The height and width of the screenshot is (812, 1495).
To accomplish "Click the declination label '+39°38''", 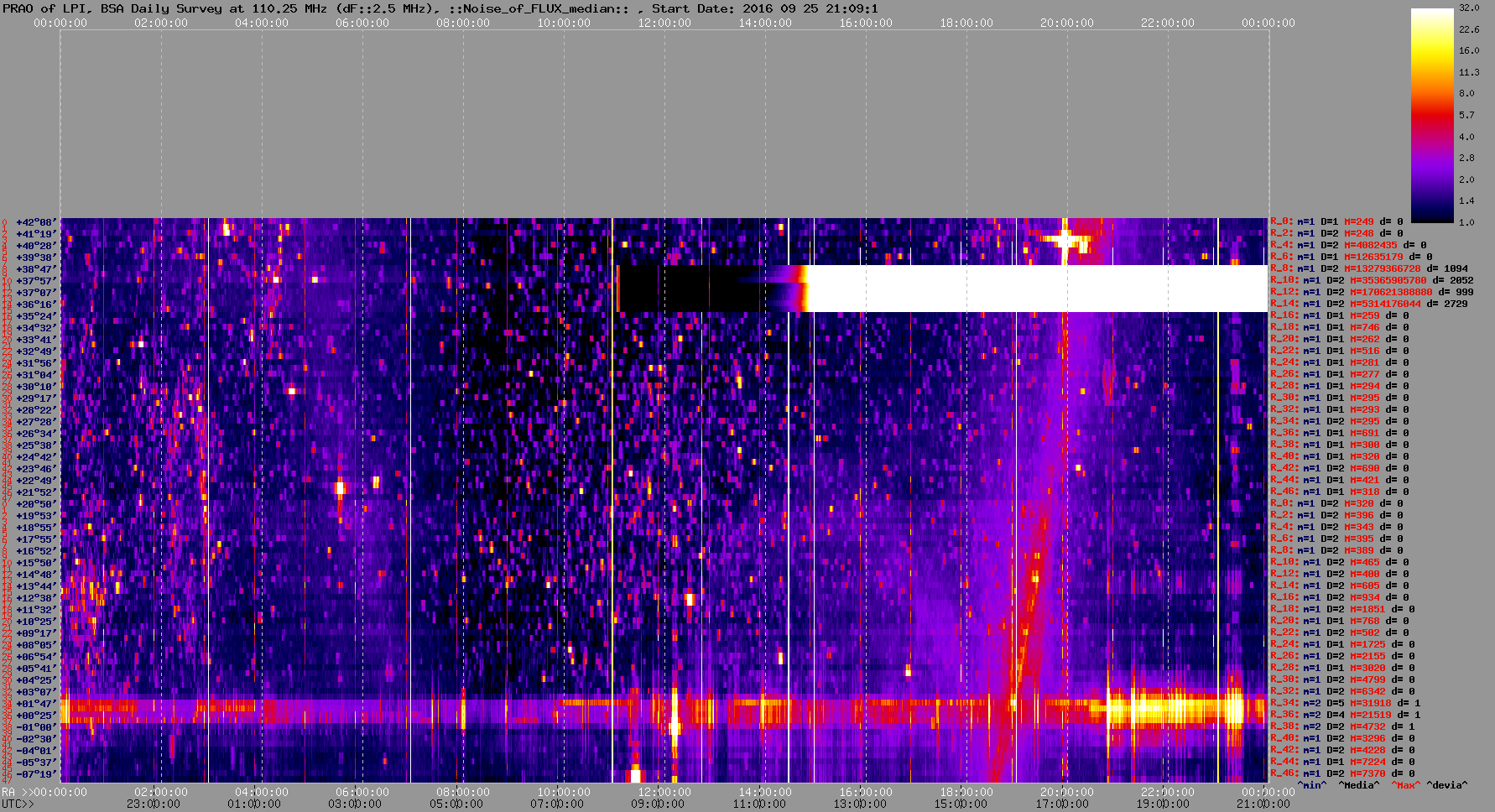I will [x=35, y=258].
